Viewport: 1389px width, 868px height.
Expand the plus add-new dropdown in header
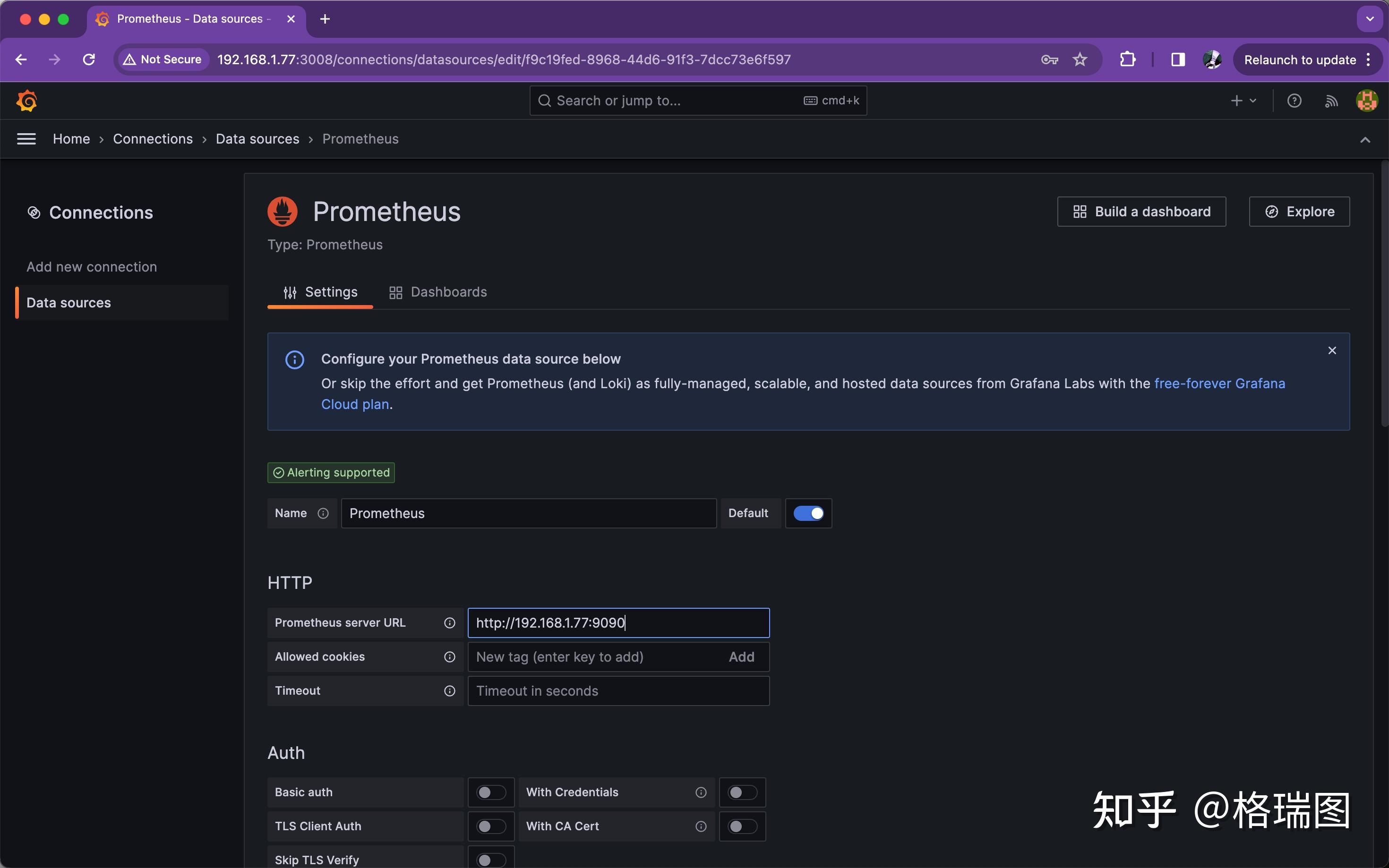(1244, 101)
